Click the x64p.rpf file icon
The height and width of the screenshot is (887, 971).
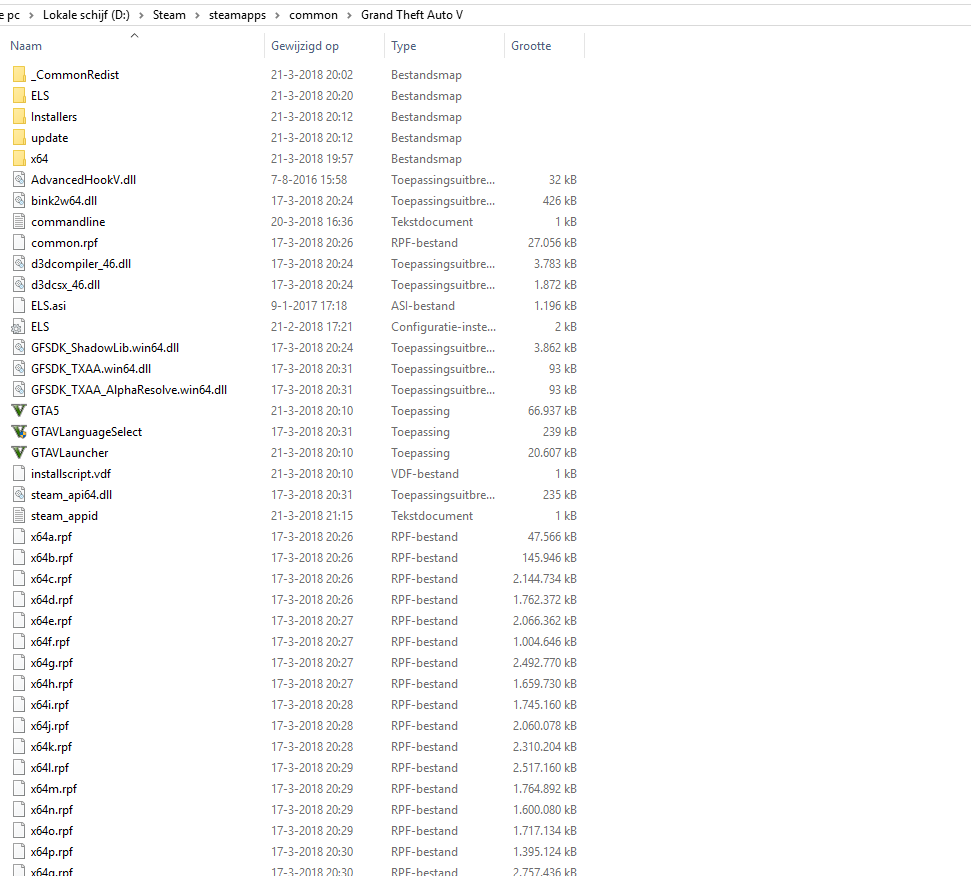(x=19, y=852)
